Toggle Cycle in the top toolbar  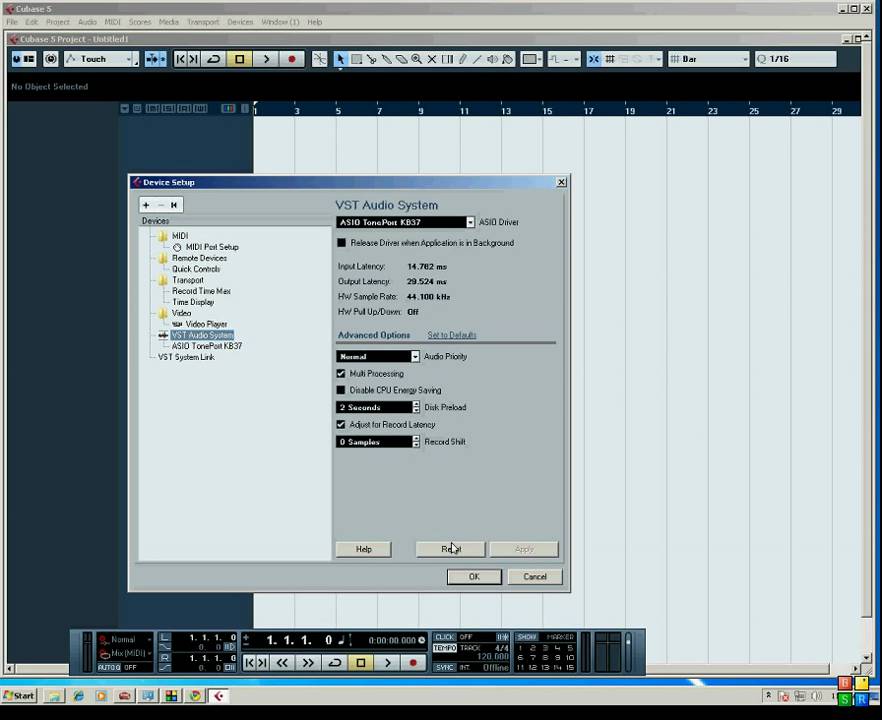coord(214,59)
